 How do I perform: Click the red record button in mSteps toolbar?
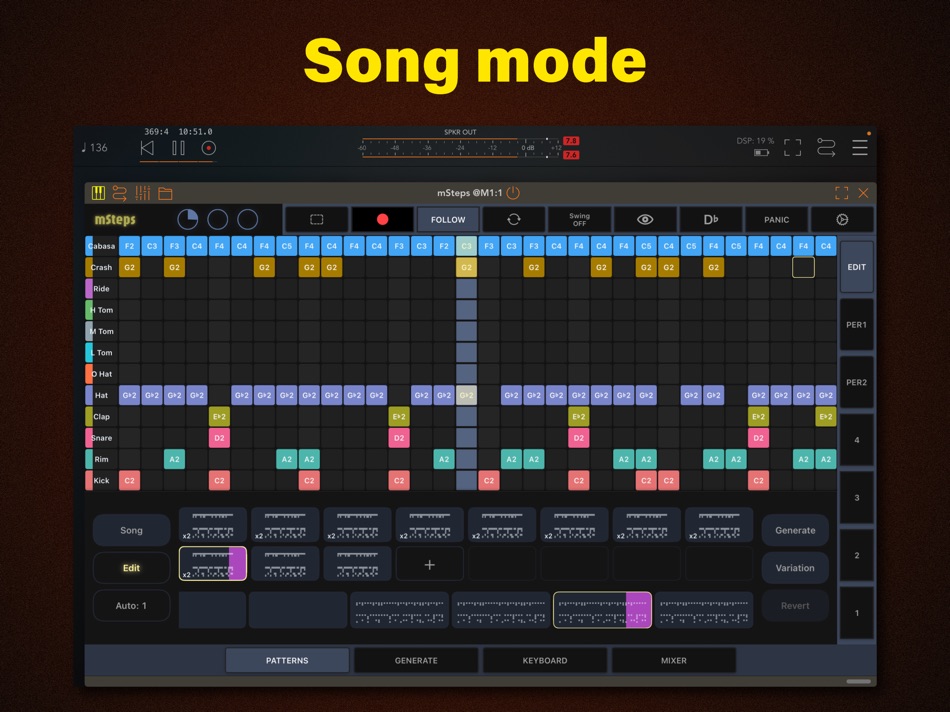[382, 219]
